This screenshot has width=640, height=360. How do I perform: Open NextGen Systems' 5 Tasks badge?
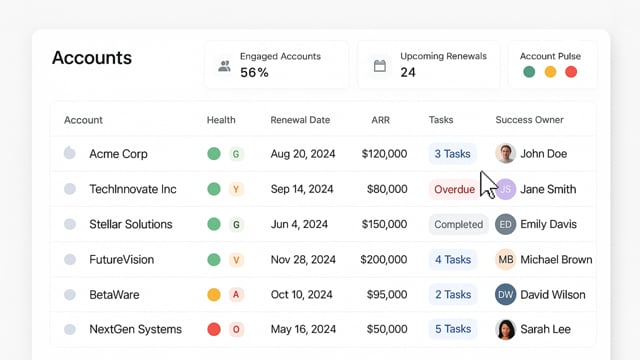(x=453, y=329)
